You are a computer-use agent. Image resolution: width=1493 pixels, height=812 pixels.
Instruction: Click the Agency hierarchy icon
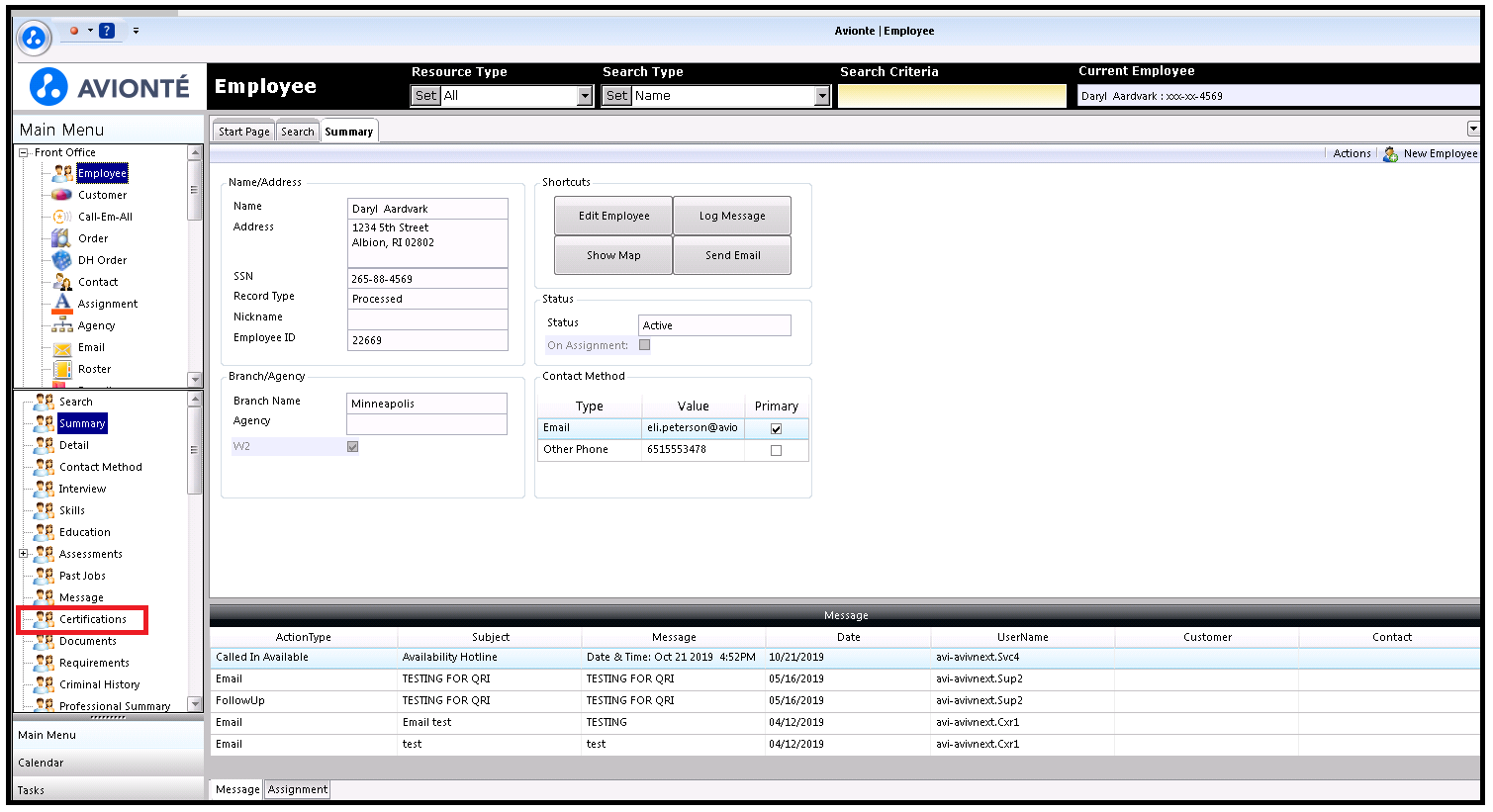pos(62,325)
